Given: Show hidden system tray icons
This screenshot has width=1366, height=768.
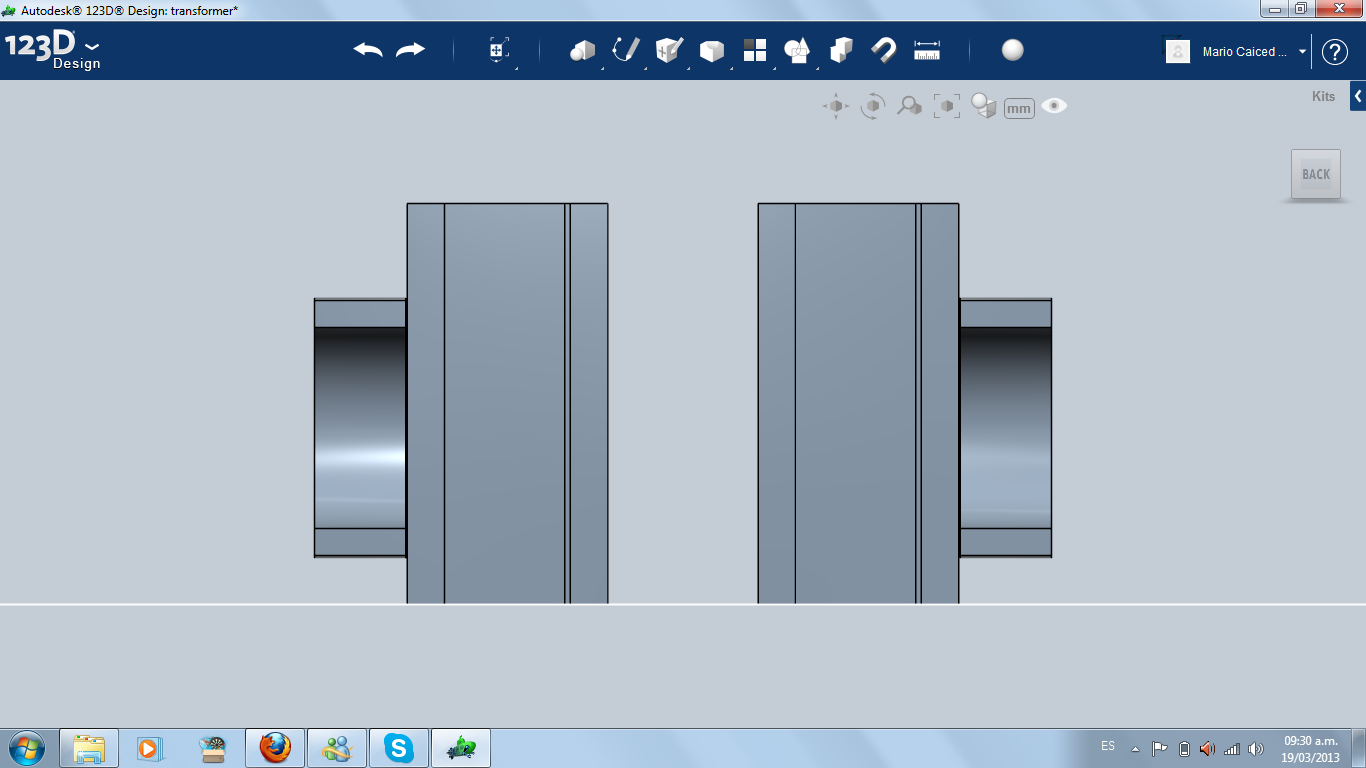Looking at the screenshot, I should click(1135, 748).
